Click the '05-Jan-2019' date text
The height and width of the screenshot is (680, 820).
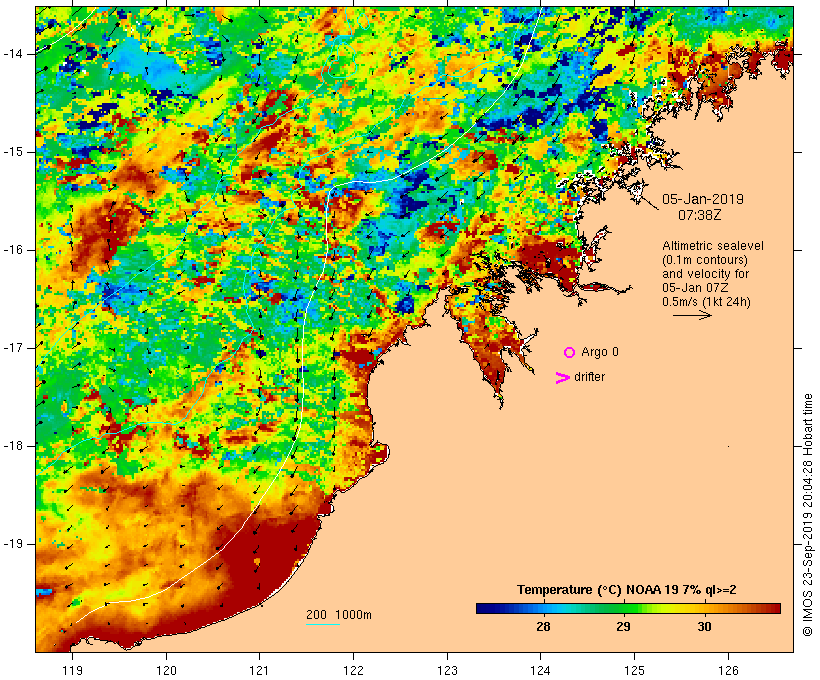coord(702,199)
